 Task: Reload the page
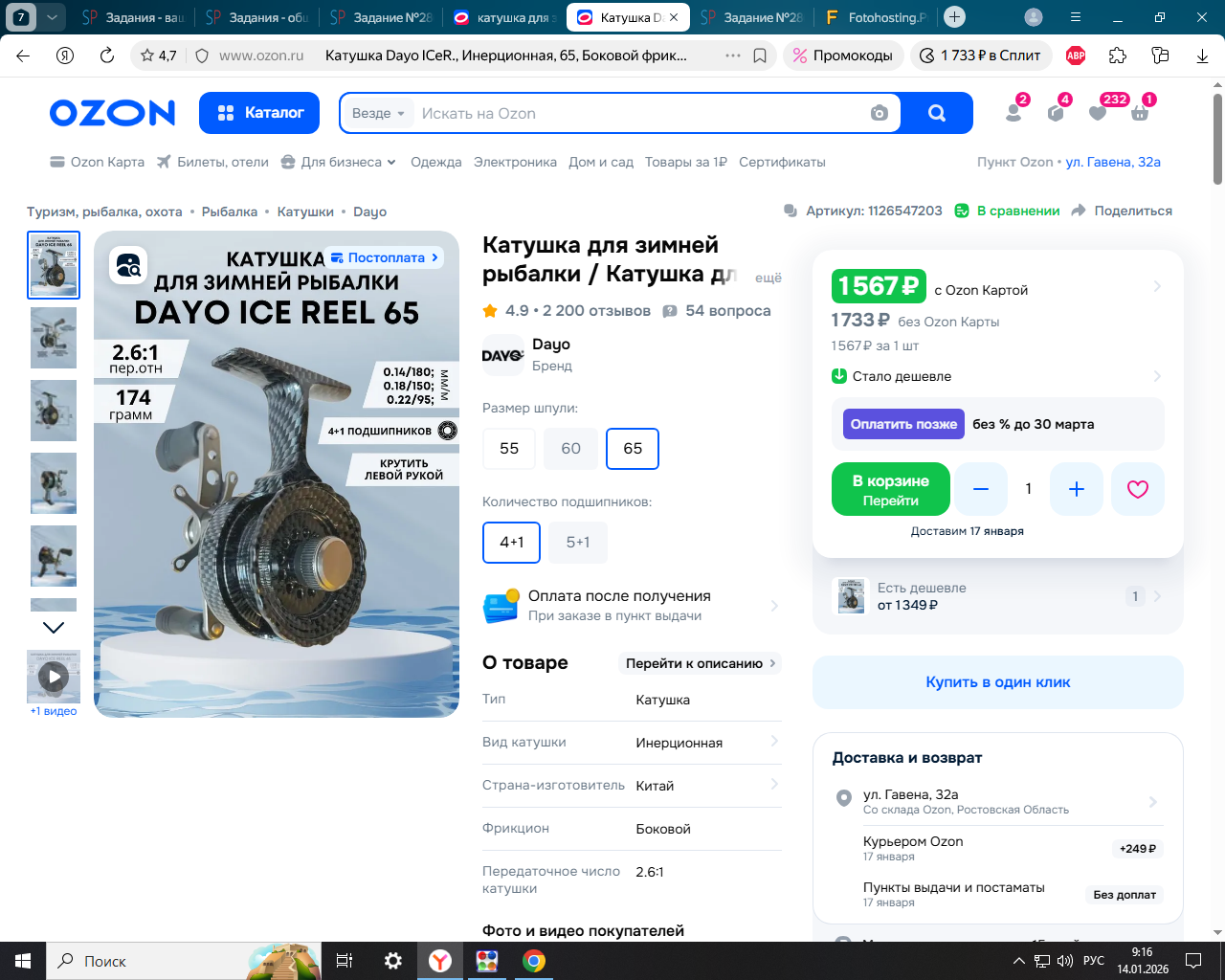[x=107, y=56]
